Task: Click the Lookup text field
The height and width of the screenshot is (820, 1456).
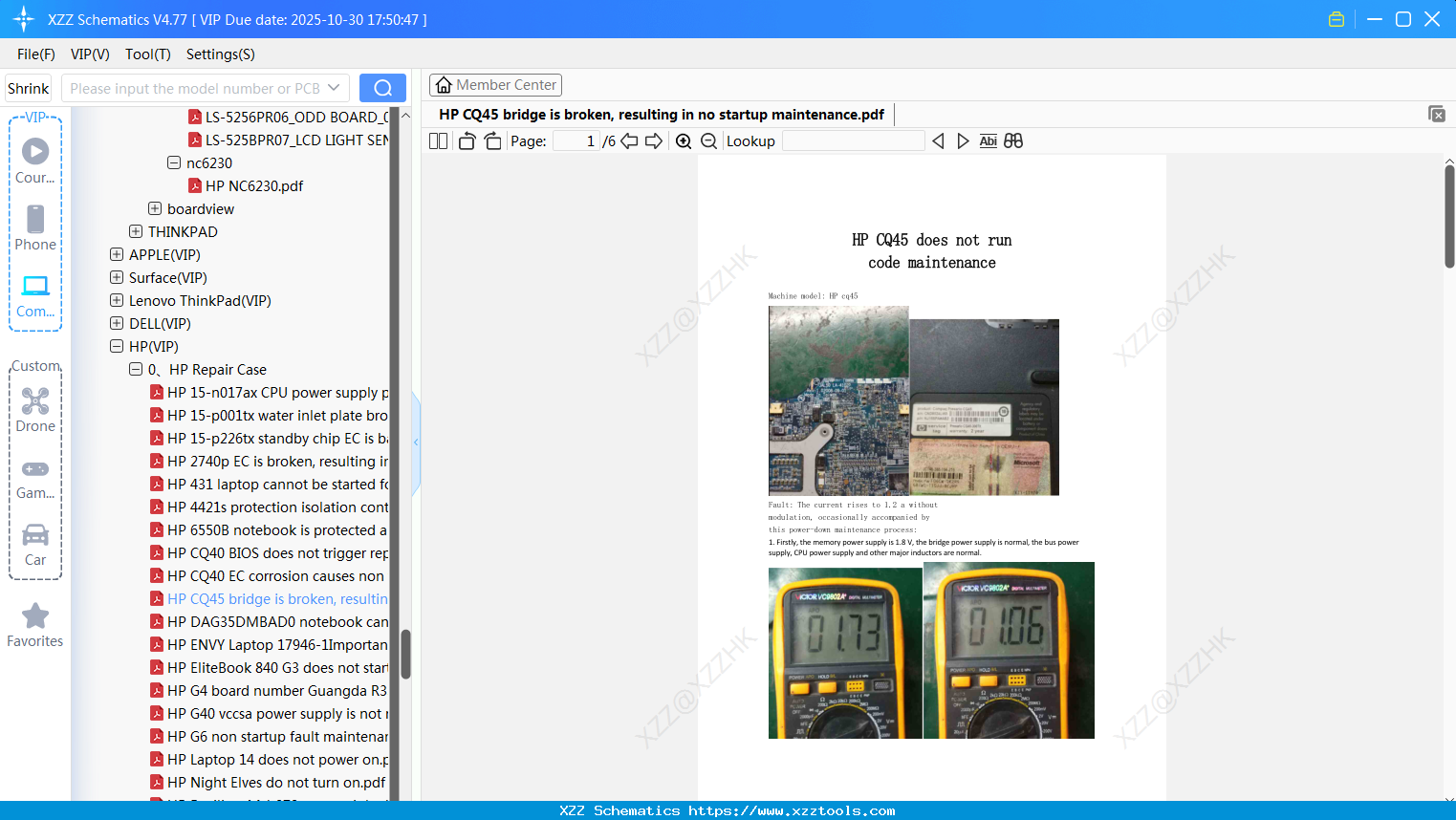Action: (x=853, y=141)
